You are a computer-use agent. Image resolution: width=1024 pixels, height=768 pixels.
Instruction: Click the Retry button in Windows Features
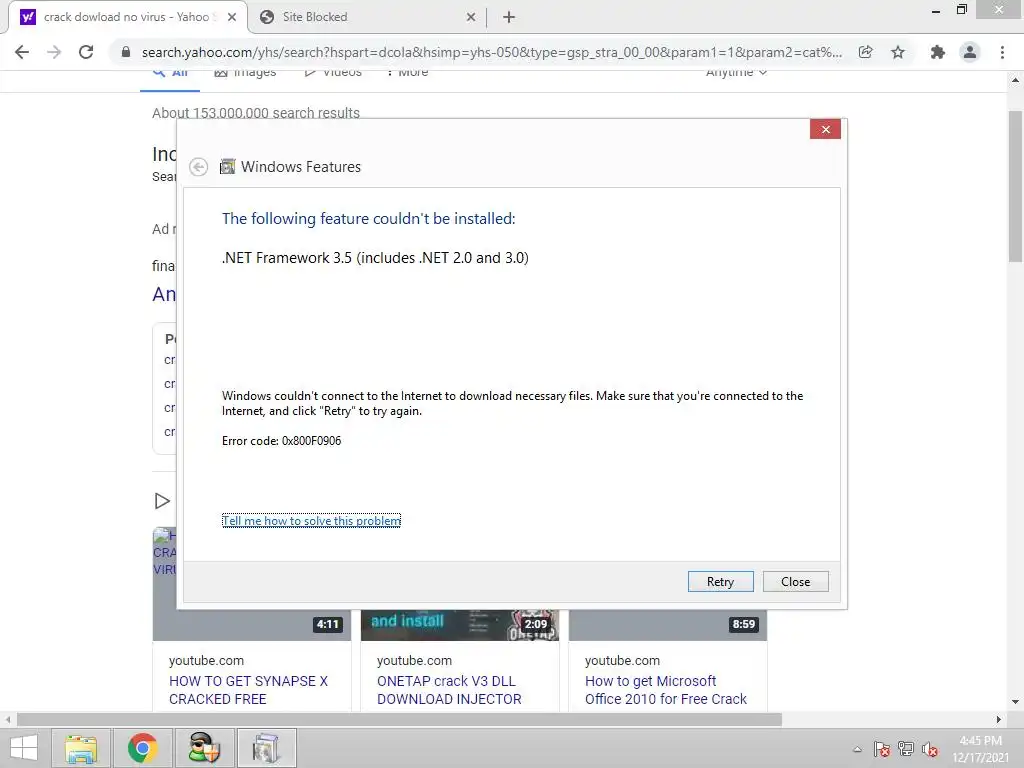(x=720, y=581)
